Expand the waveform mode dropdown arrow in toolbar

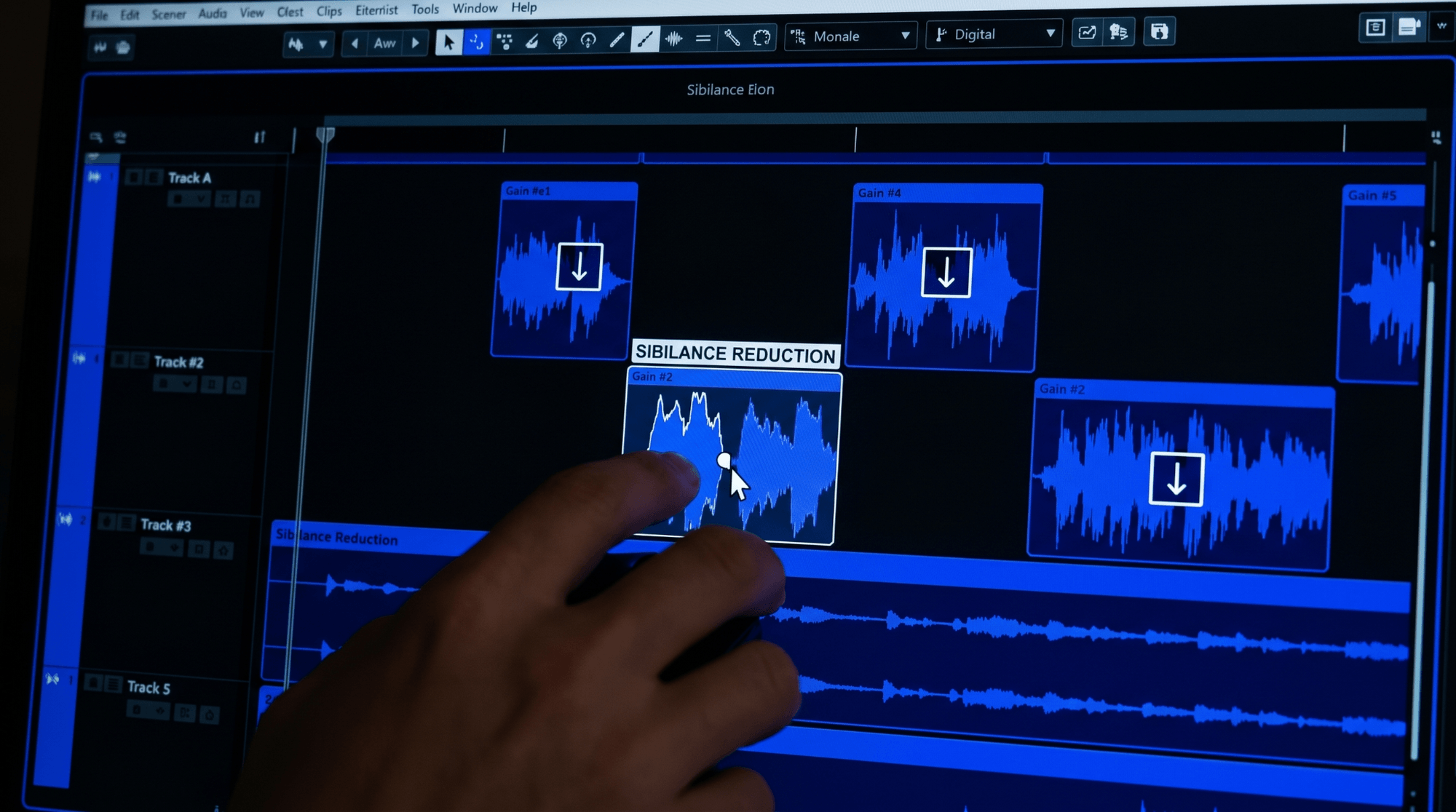point(323,45)
